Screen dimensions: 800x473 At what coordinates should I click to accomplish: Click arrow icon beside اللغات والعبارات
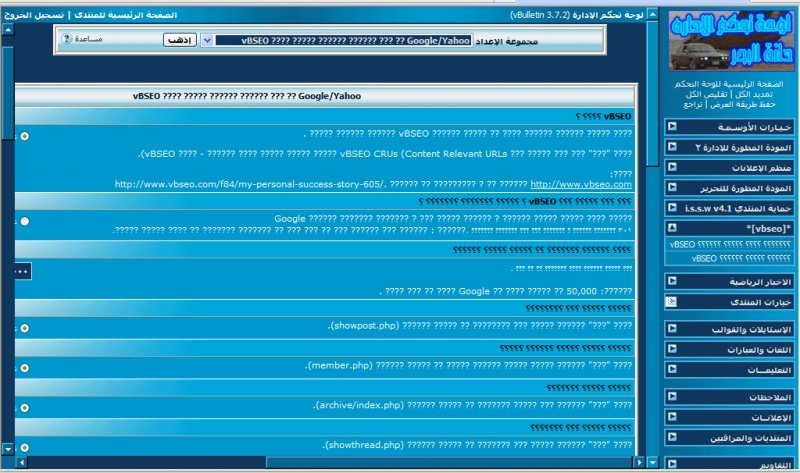click(x=673, y=350)
